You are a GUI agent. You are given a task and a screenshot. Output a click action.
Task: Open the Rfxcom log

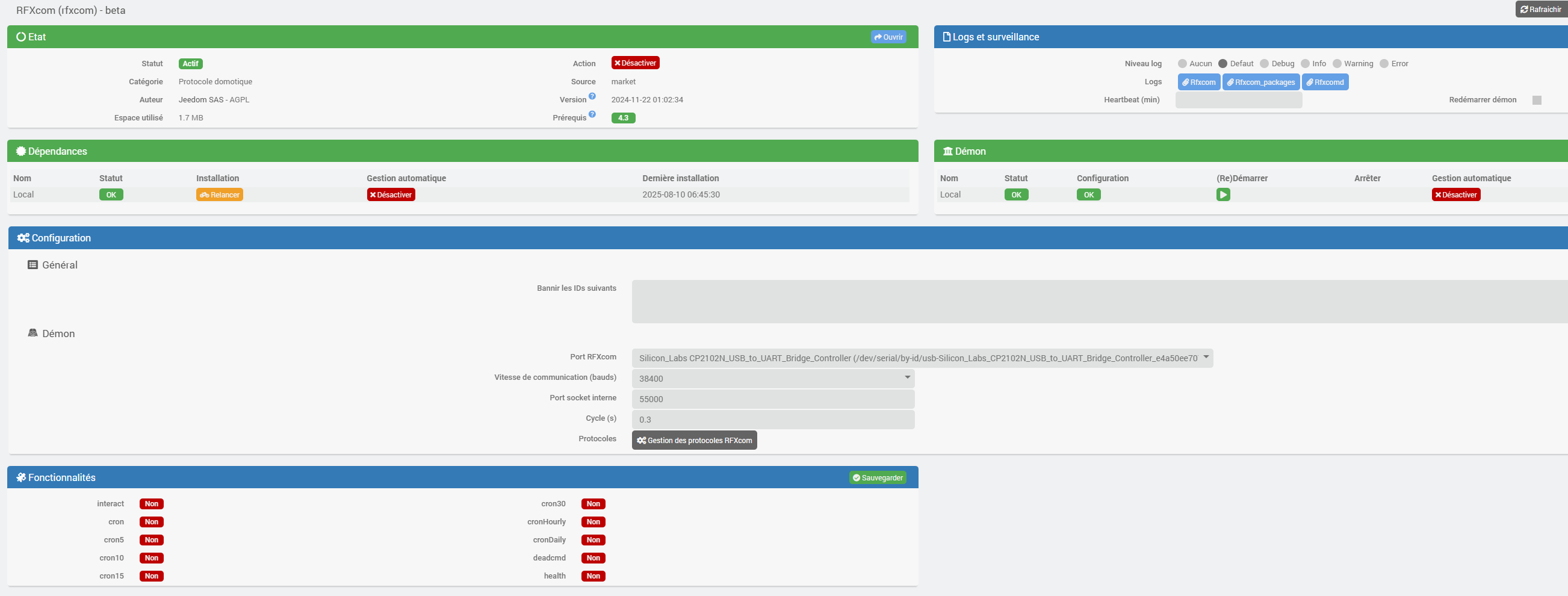(x=1199, y=82)
